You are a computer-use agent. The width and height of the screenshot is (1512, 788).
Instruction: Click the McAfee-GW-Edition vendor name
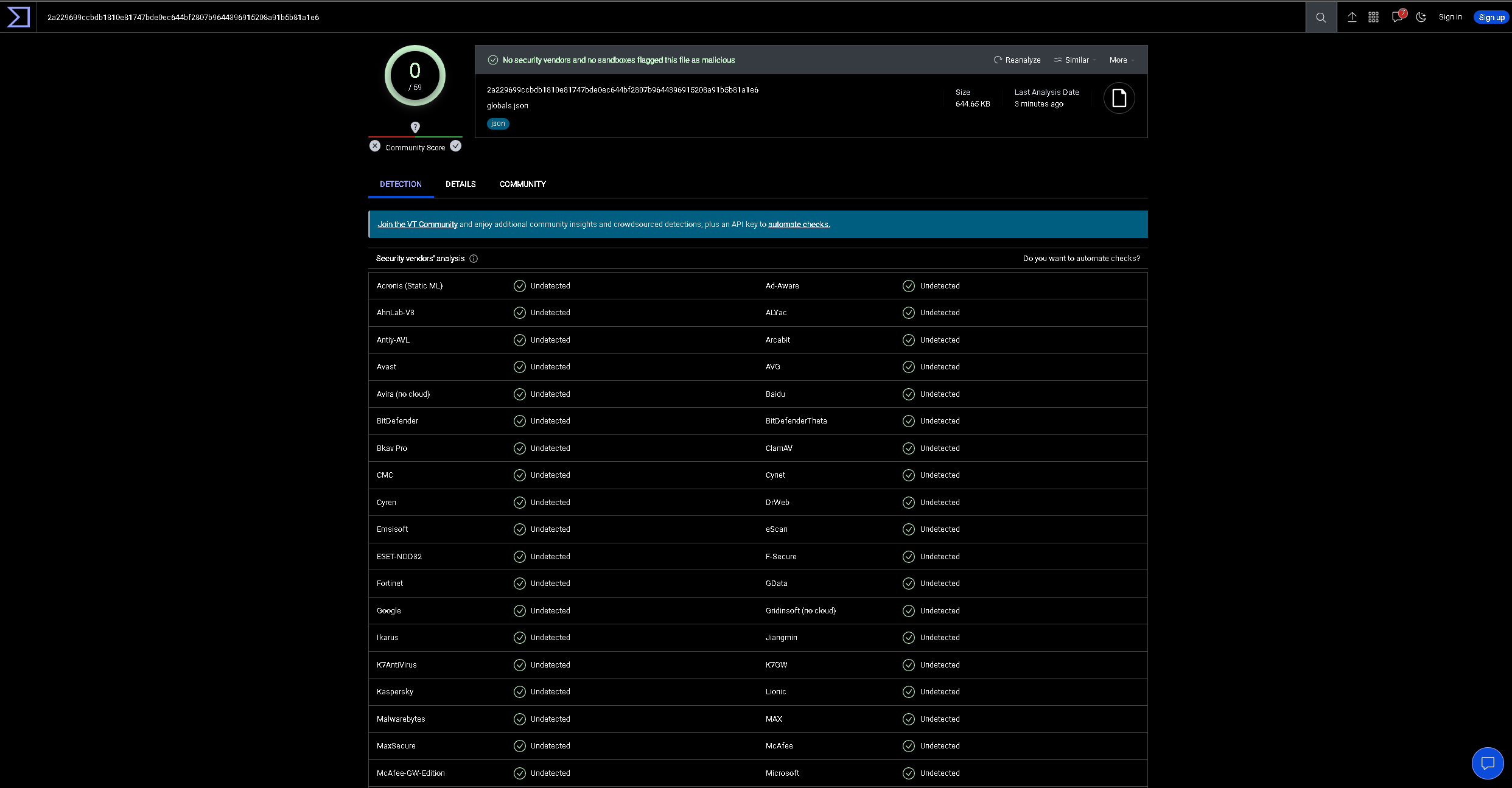410,773
